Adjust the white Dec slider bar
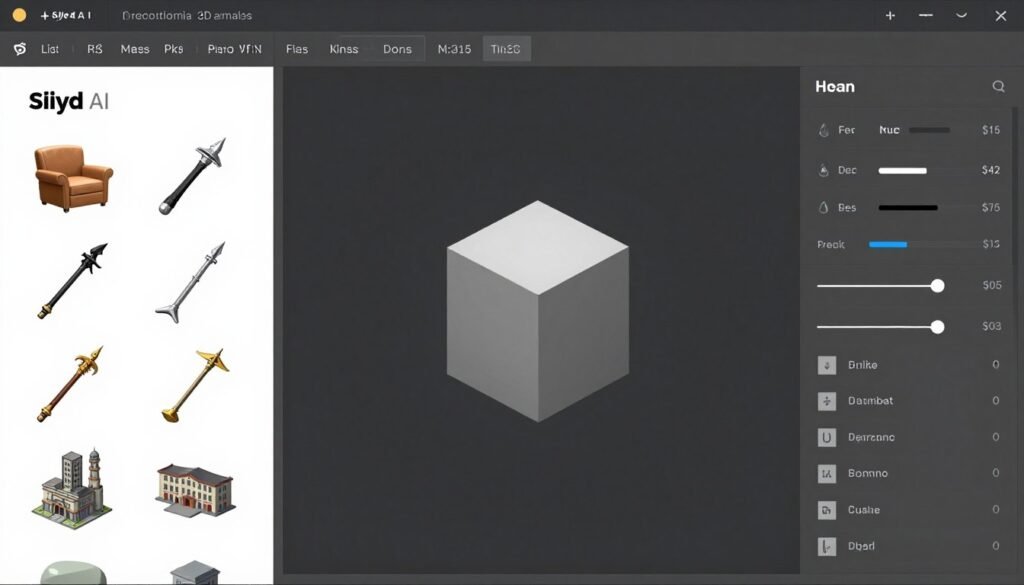 [x=903, y=171]
